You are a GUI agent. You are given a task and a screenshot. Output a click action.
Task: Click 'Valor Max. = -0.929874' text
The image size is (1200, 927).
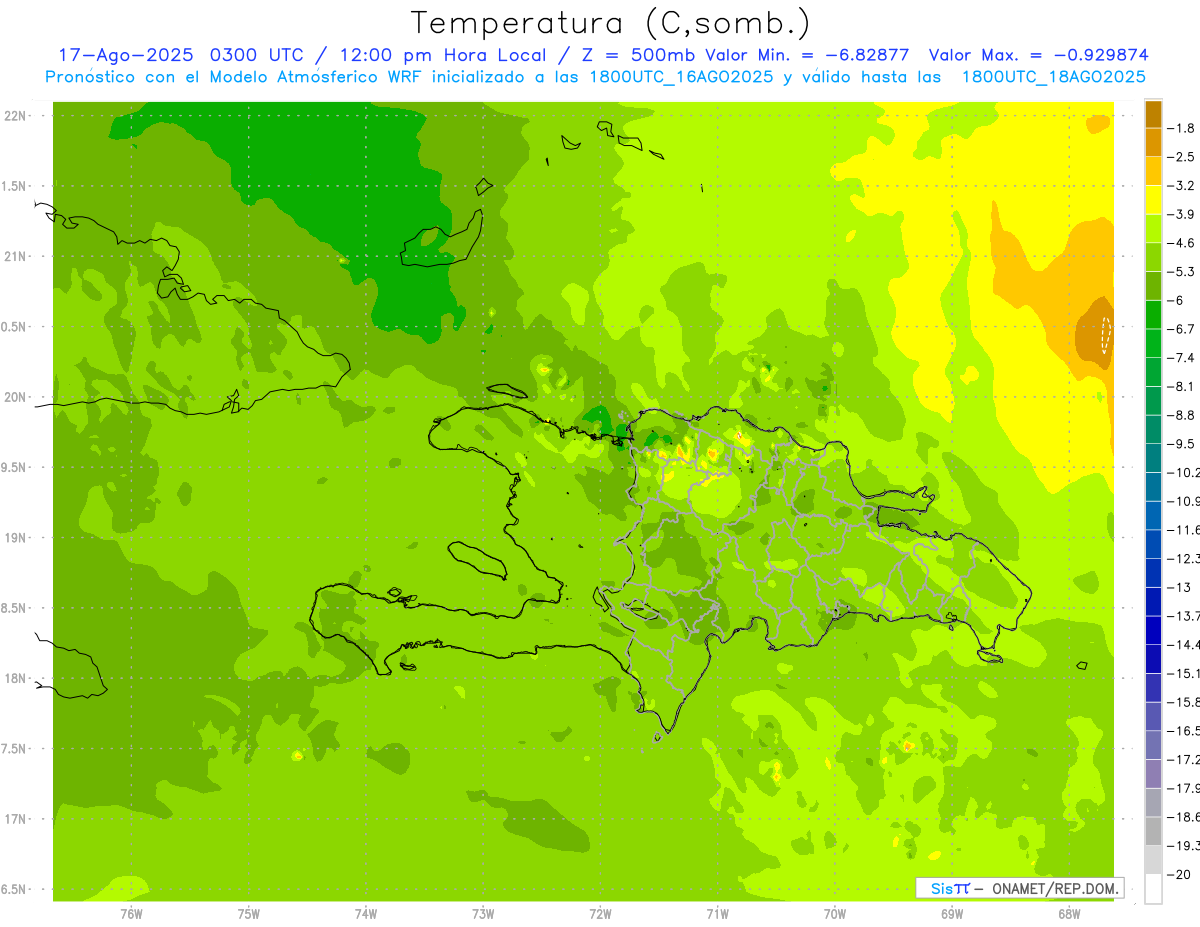point(1038,55)
